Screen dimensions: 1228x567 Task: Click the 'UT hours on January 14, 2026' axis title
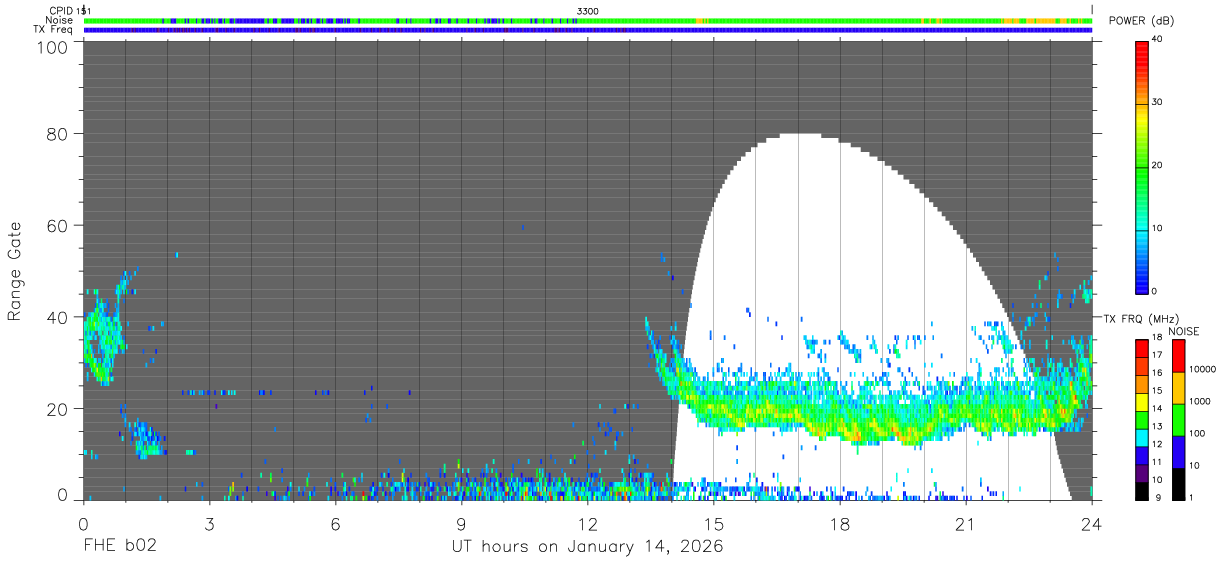pos(586,547)
